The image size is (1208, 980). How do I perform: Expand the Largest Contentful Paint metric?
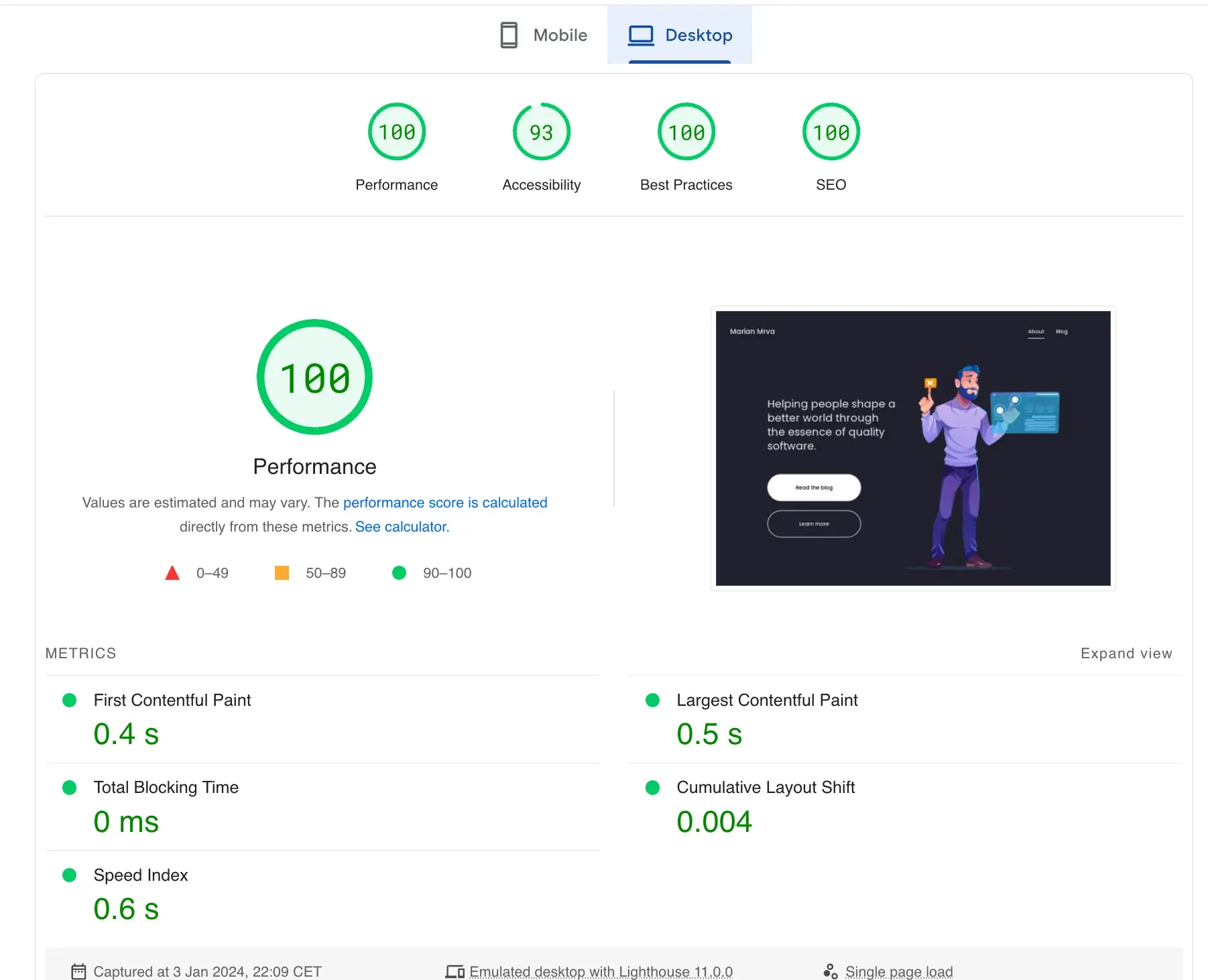[767, 700]
